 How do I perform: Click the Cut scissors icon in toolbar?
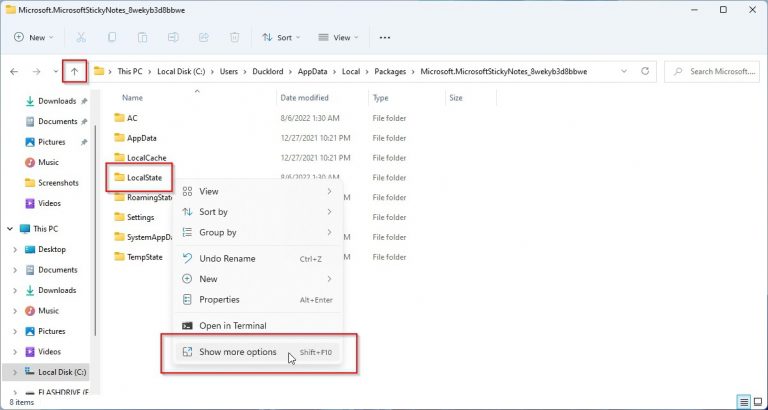point(81,37)
